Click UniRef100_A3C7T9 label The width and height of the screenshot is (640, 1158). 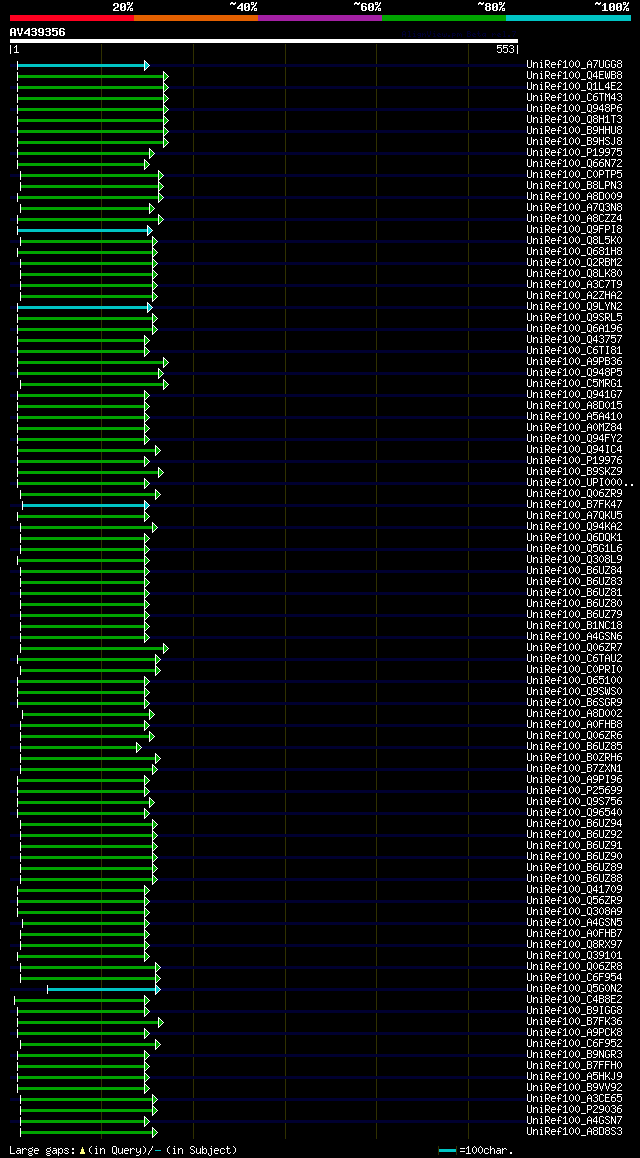574,284
